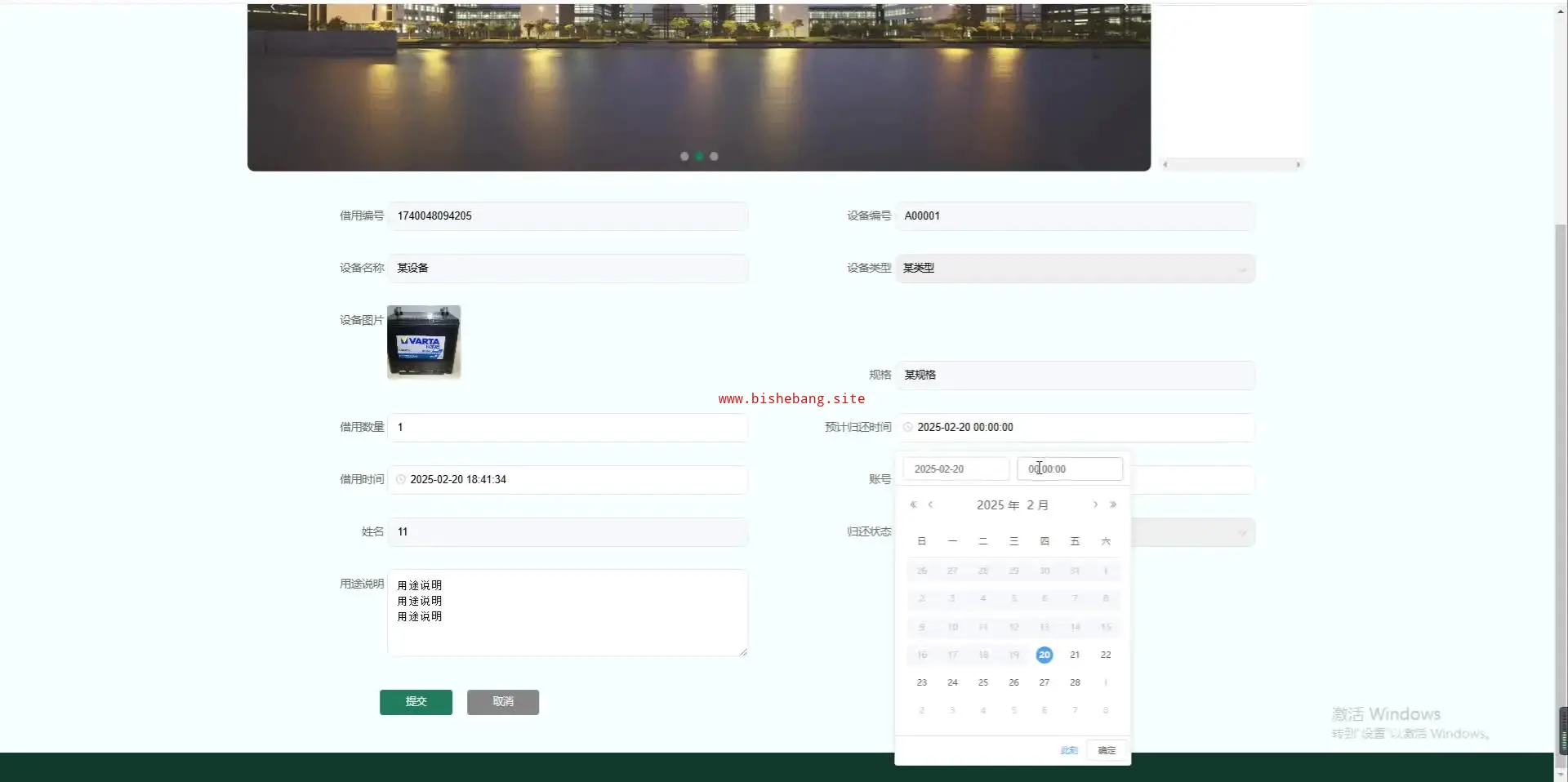Go to previous year in date picker
The height and width of the screenshot is (782, 1568).
tap(913, 505)
